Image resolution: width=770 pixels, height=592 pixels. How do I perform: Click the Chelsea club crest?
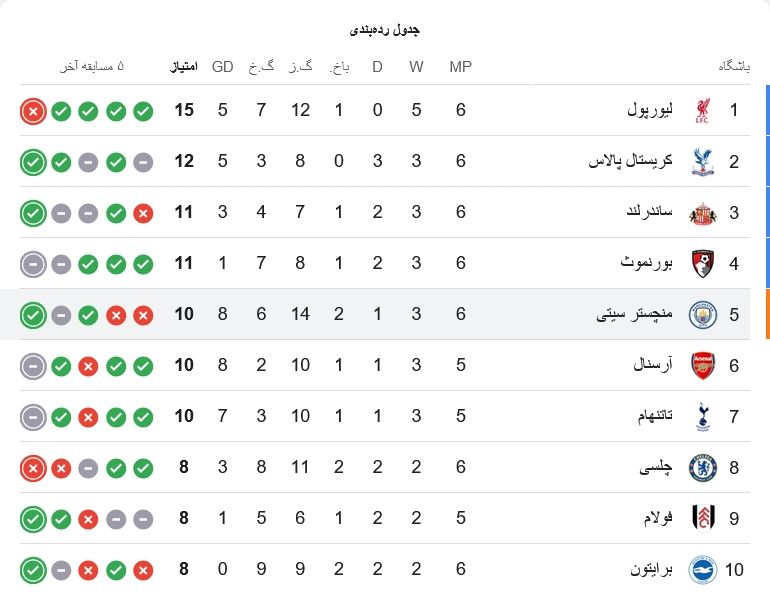click(x=703, y=468)
